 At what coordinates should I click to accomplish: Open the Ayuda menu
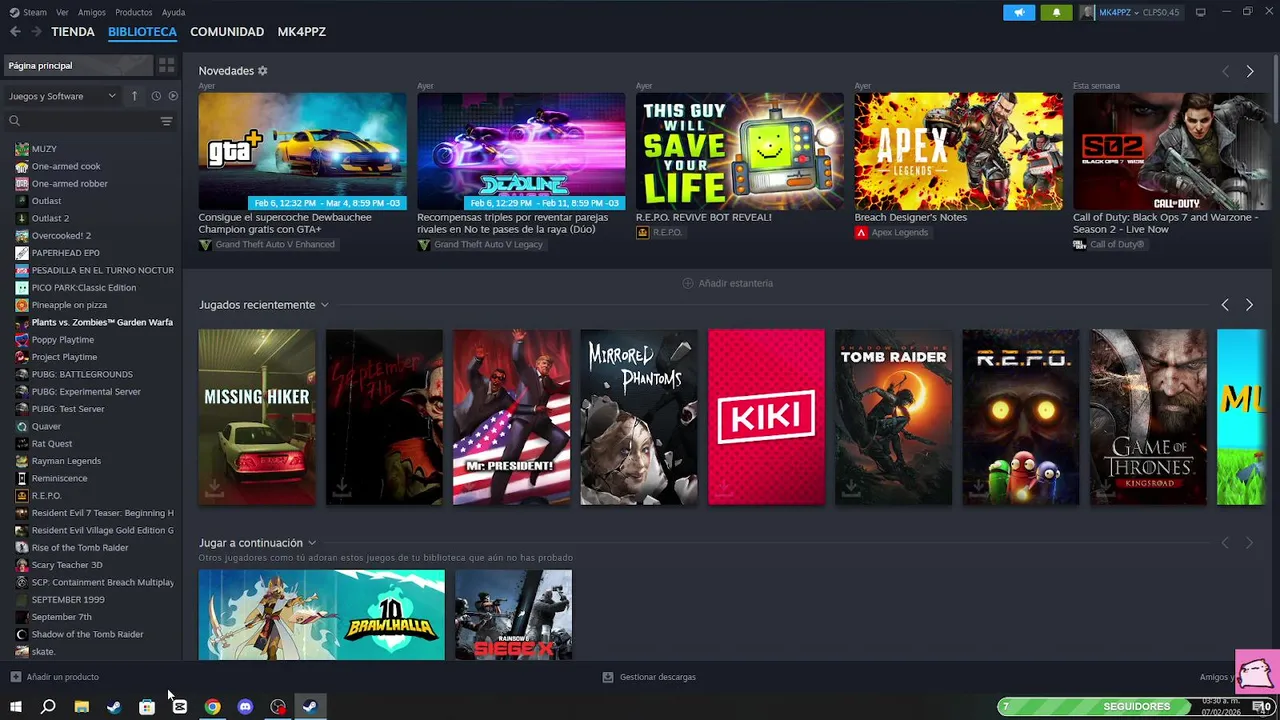point(173,12)
